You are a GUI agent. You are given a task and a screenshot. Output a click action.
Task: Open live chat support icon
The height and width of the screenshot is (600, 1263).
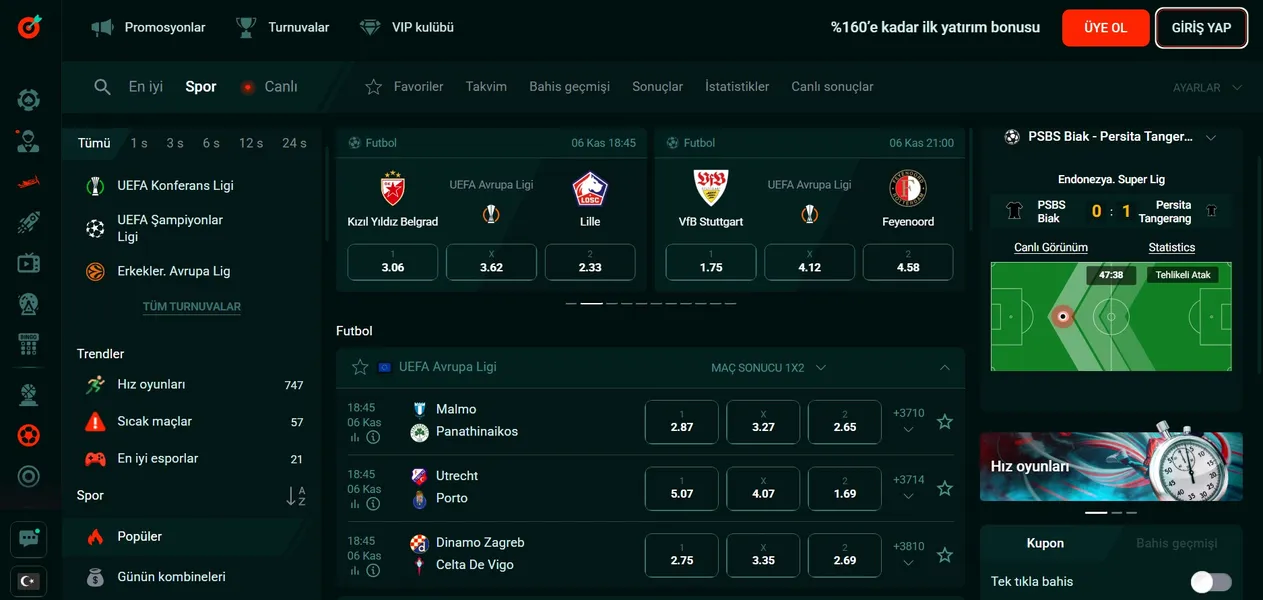click(x=29, y=539)
